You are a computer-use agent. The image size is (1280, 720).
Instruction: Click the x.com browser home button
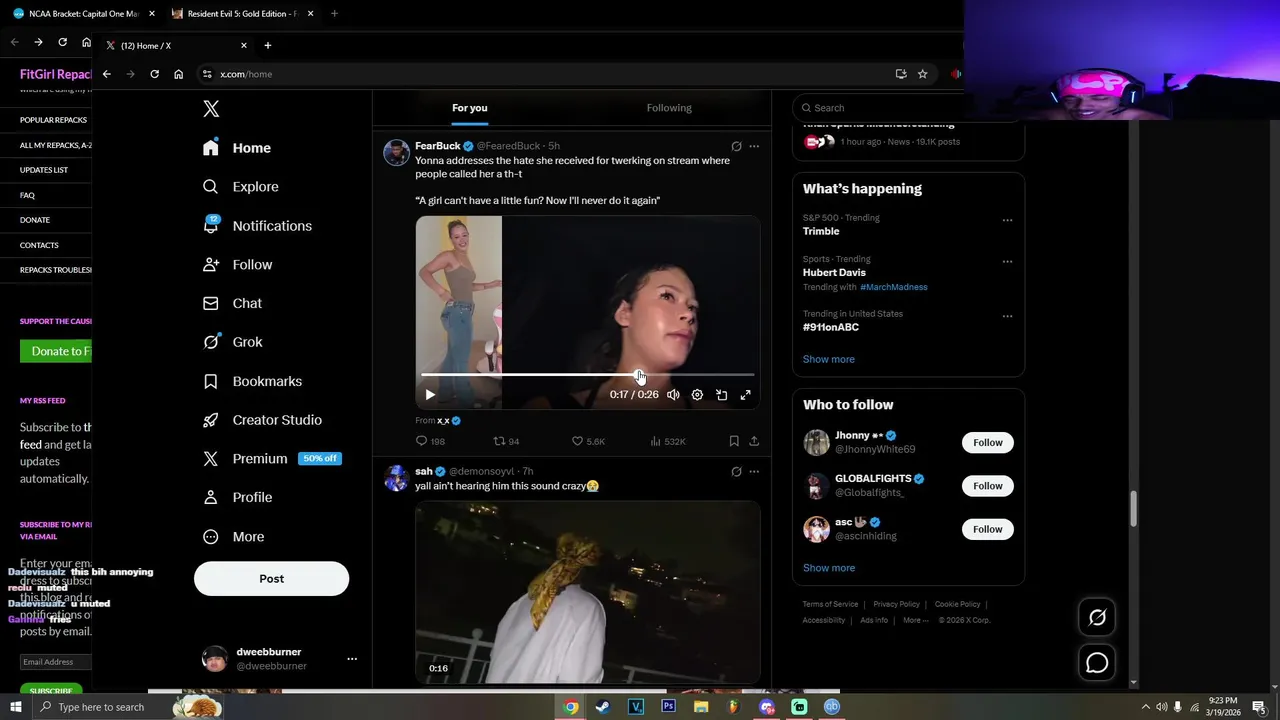pyautogui.click(x=178, y=74)
